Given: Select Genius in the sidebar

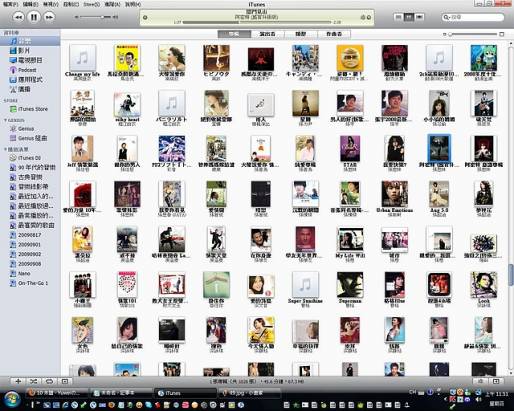Looking at the screenshot, I should [30, 129].
